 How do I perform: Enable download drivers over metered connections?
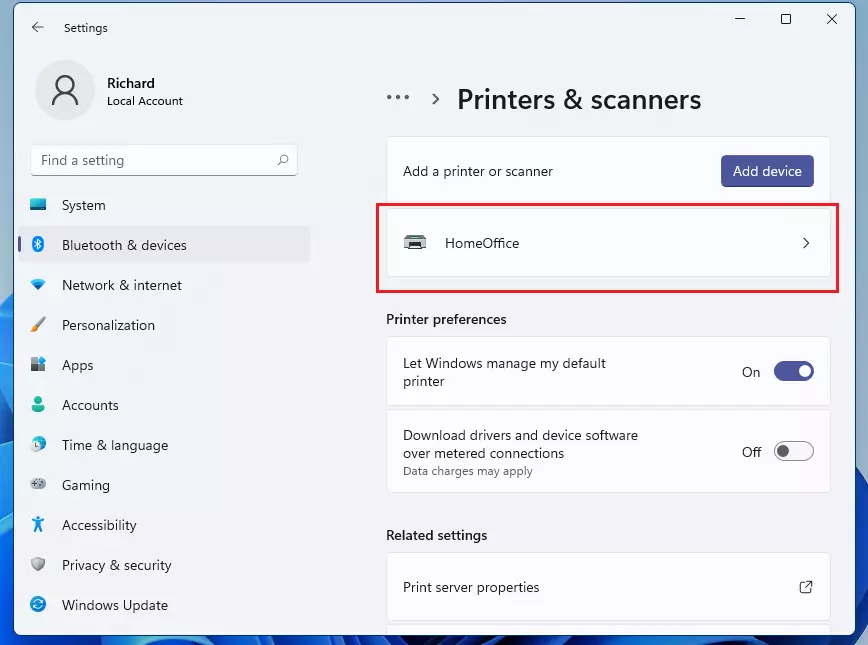[x=794, y=451]
